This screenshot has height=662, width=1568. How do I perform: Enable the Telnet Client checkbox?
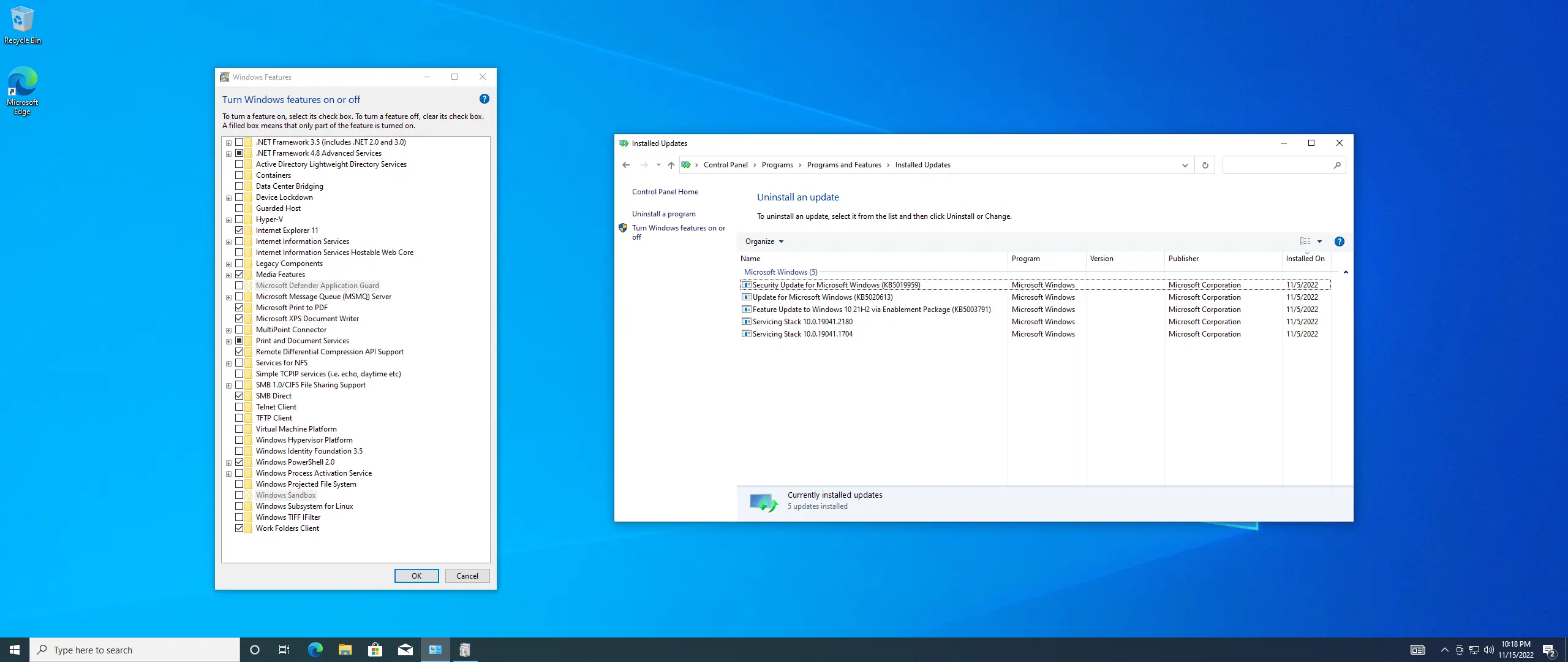[x=239, y=407]
